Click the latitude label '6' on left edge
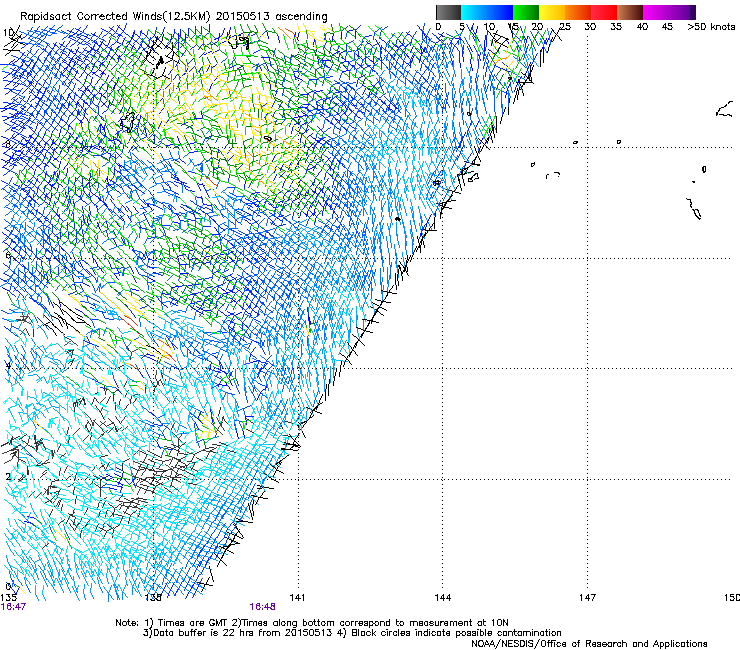The width and height of the screenshot is (740, 650). coord(8,255)
